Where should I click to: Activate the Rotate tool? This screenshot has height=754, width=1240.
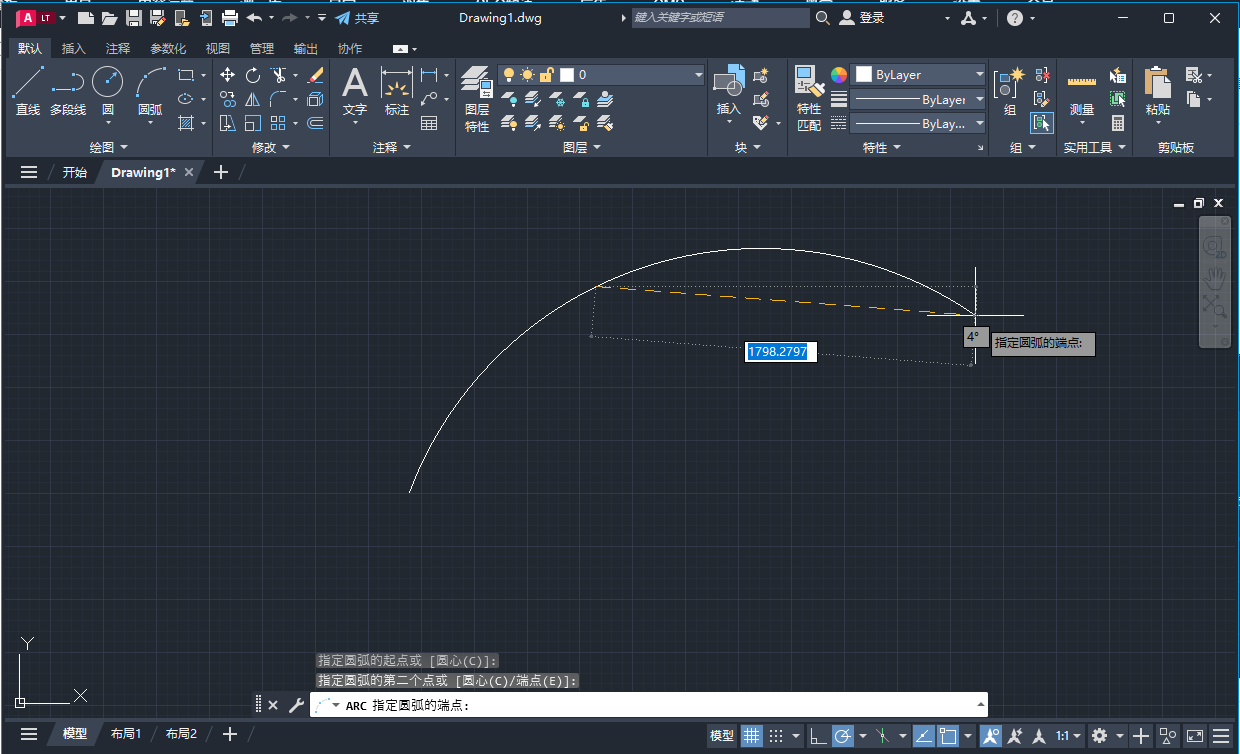click(252, 74)
